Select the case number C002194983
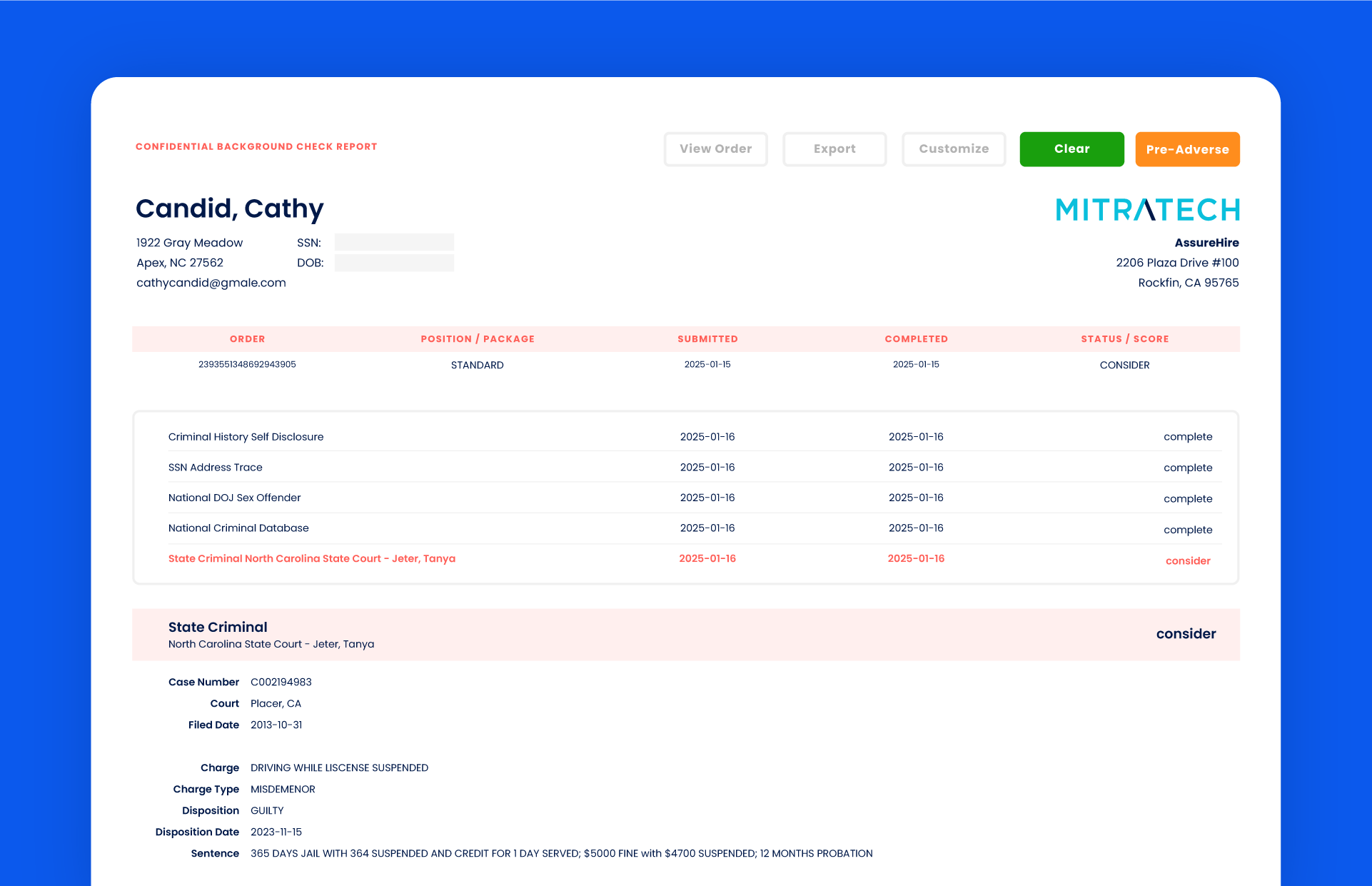The width and height of the screenshot is (1372, 886). (281, 682)
